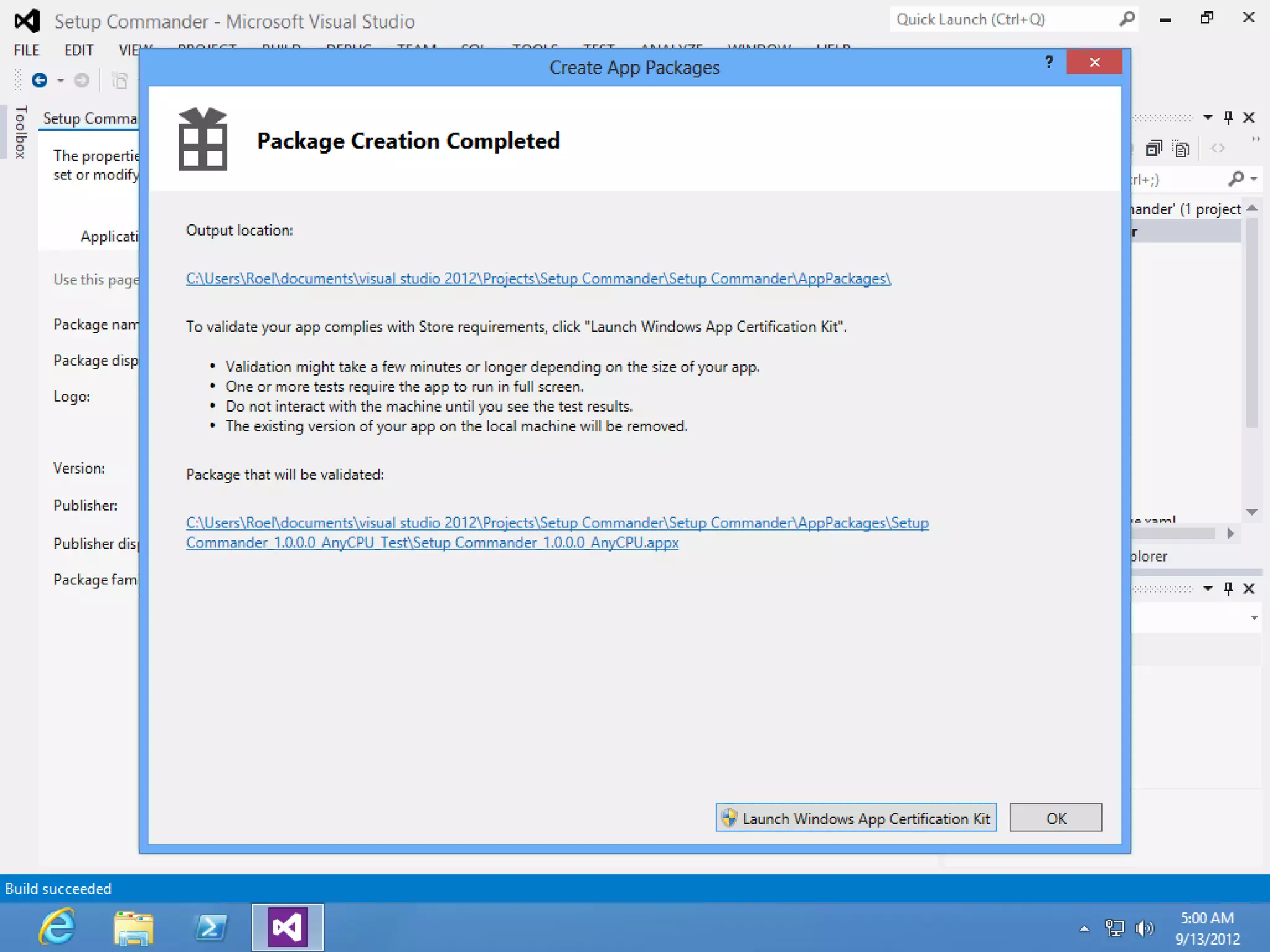Open the EDIT menu
Screen dimensions: 1270x952
click(79, 50)
